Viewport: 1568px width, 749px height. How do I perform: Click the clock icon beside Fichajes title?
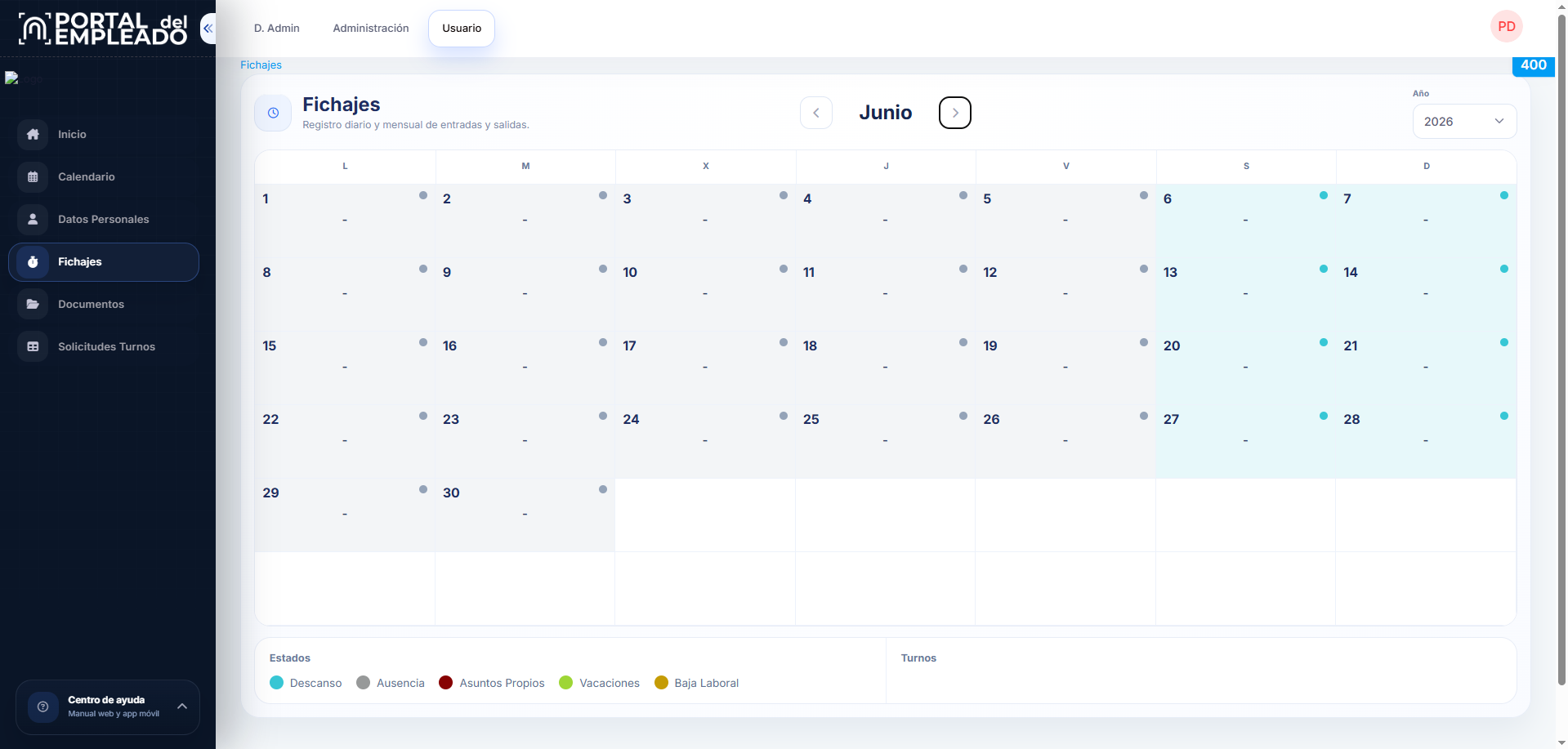[x=273, y=113]
